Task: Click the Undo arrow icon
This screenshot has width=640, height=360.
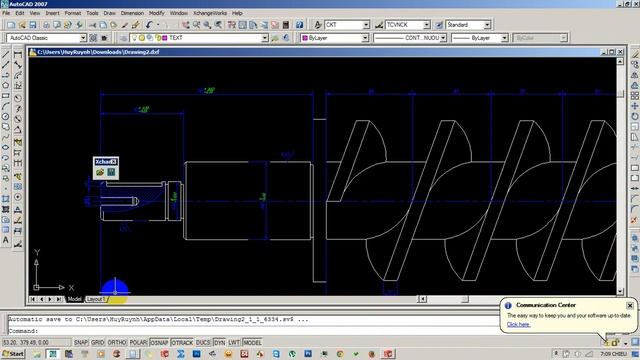Action: (149, 25)
